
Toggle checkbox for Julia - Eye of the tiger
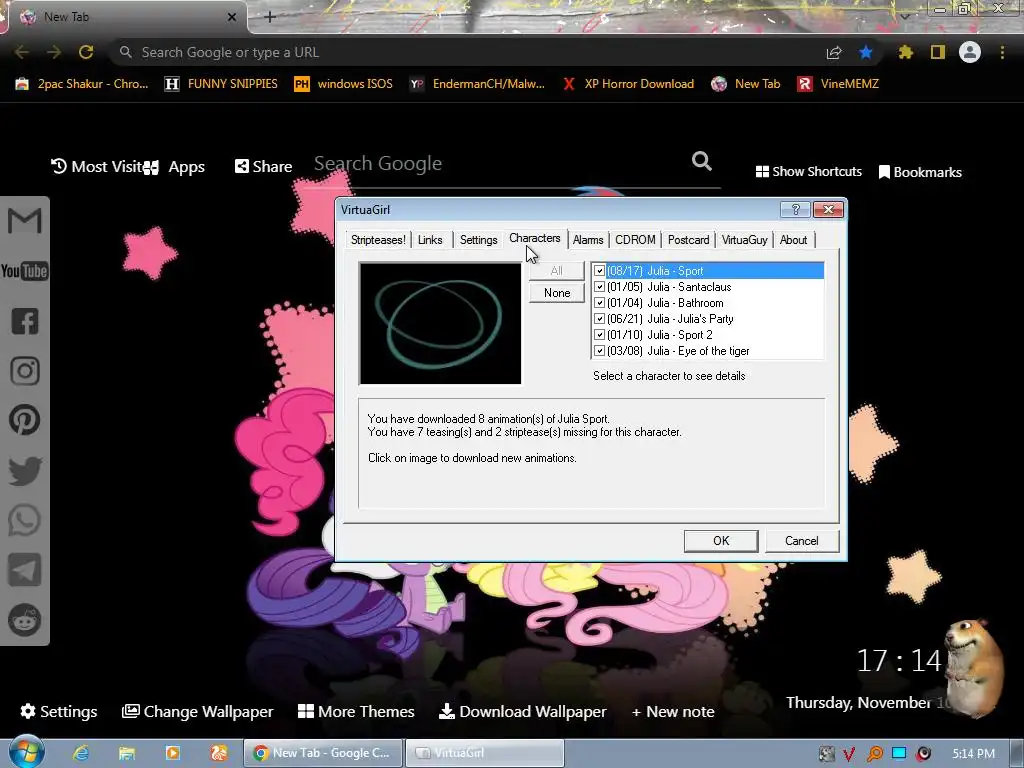point(600,351)
